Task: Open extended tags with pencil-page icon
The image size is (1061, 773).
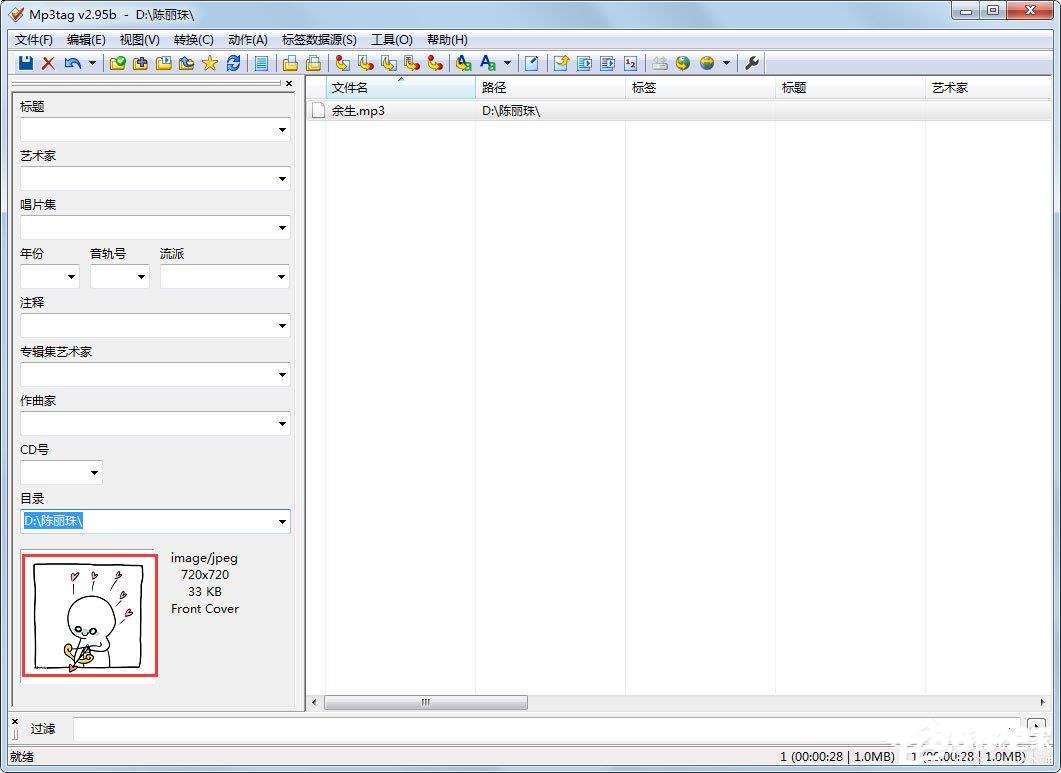Action: (x=532, y=63)
